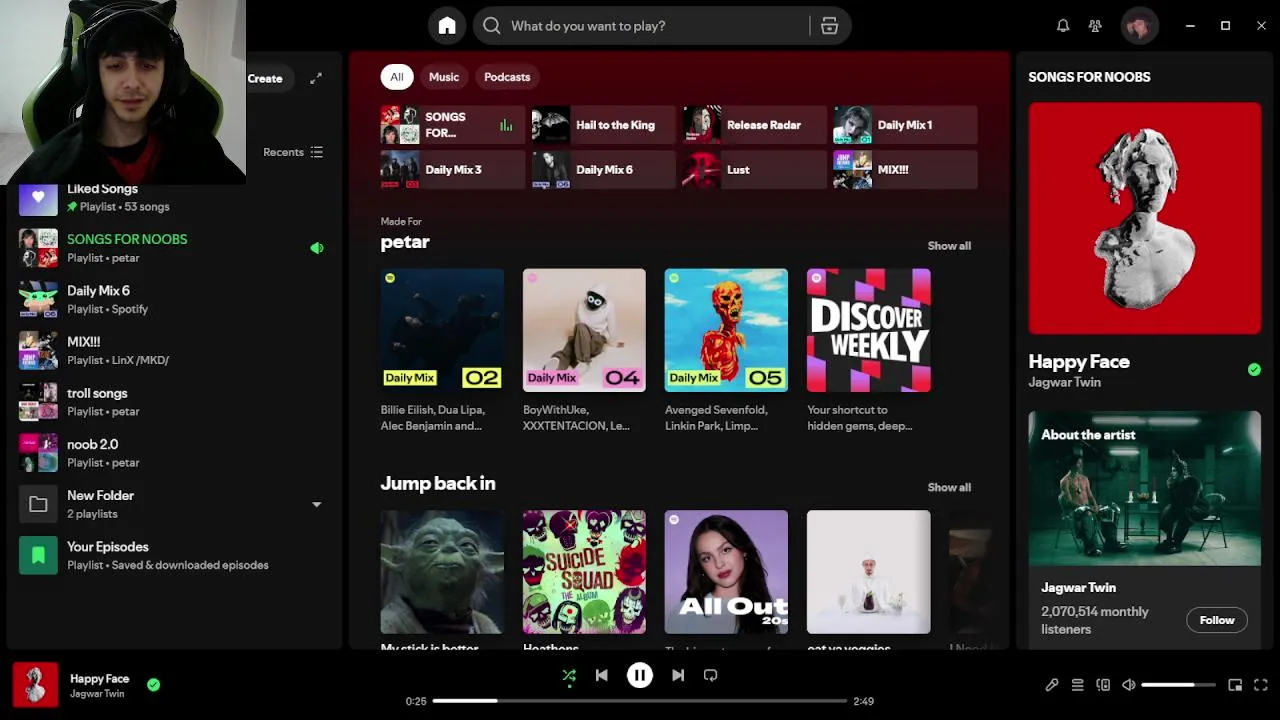Toggle repeat mode
Viewport: 1280px width, 720px height.
[x=710, y=675]
